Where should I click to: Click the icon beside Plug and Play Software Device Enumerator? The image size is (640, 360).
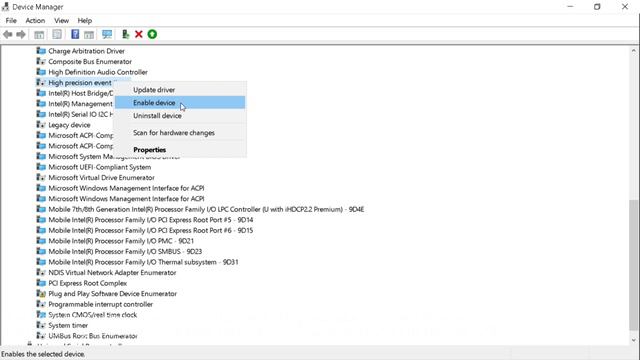(x=41, y=293)
